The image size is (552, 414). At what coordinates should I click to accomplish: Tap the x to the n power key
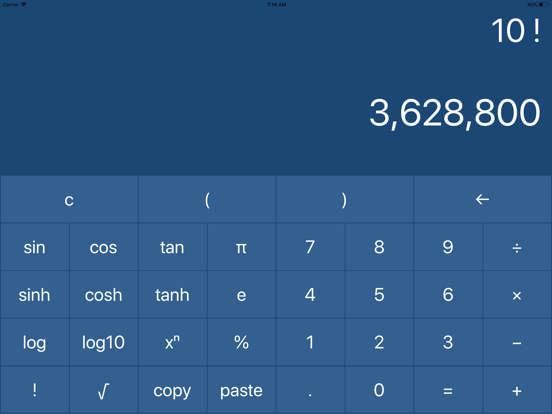(172, 342)
